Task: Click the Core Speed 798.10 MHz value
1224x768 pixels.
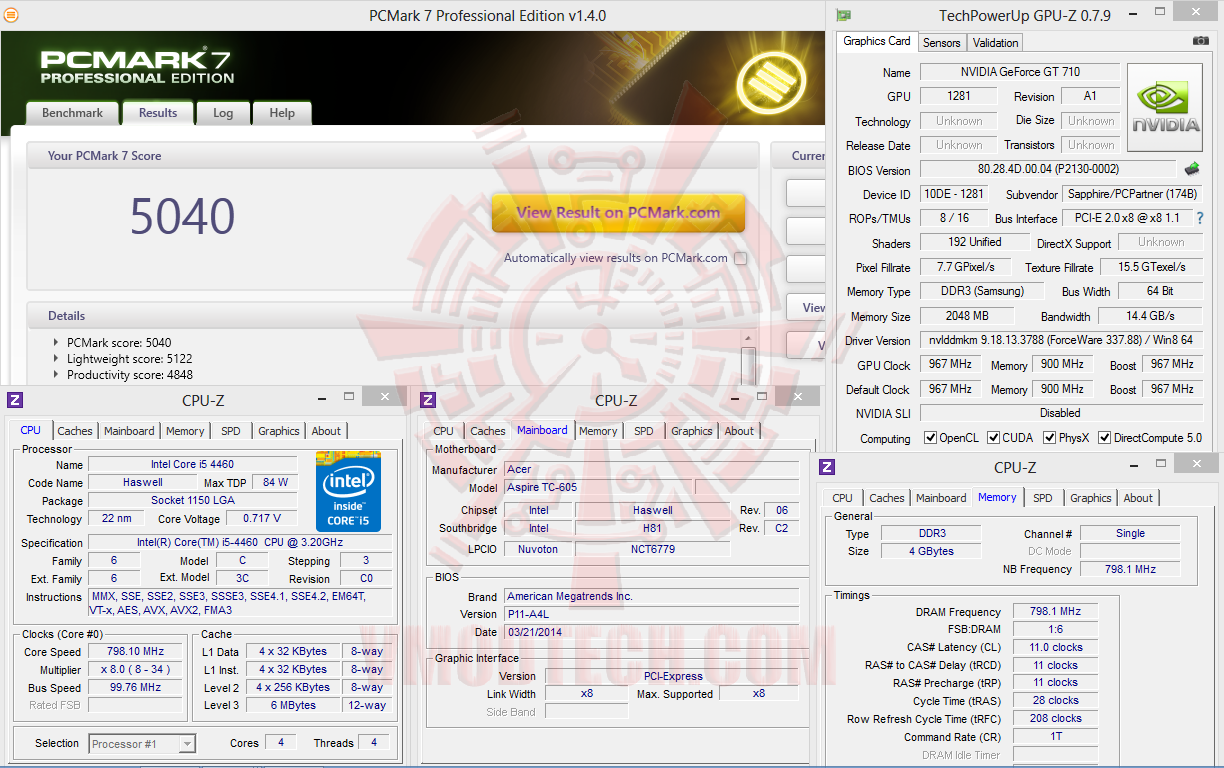Action: (x=135, y=652)
